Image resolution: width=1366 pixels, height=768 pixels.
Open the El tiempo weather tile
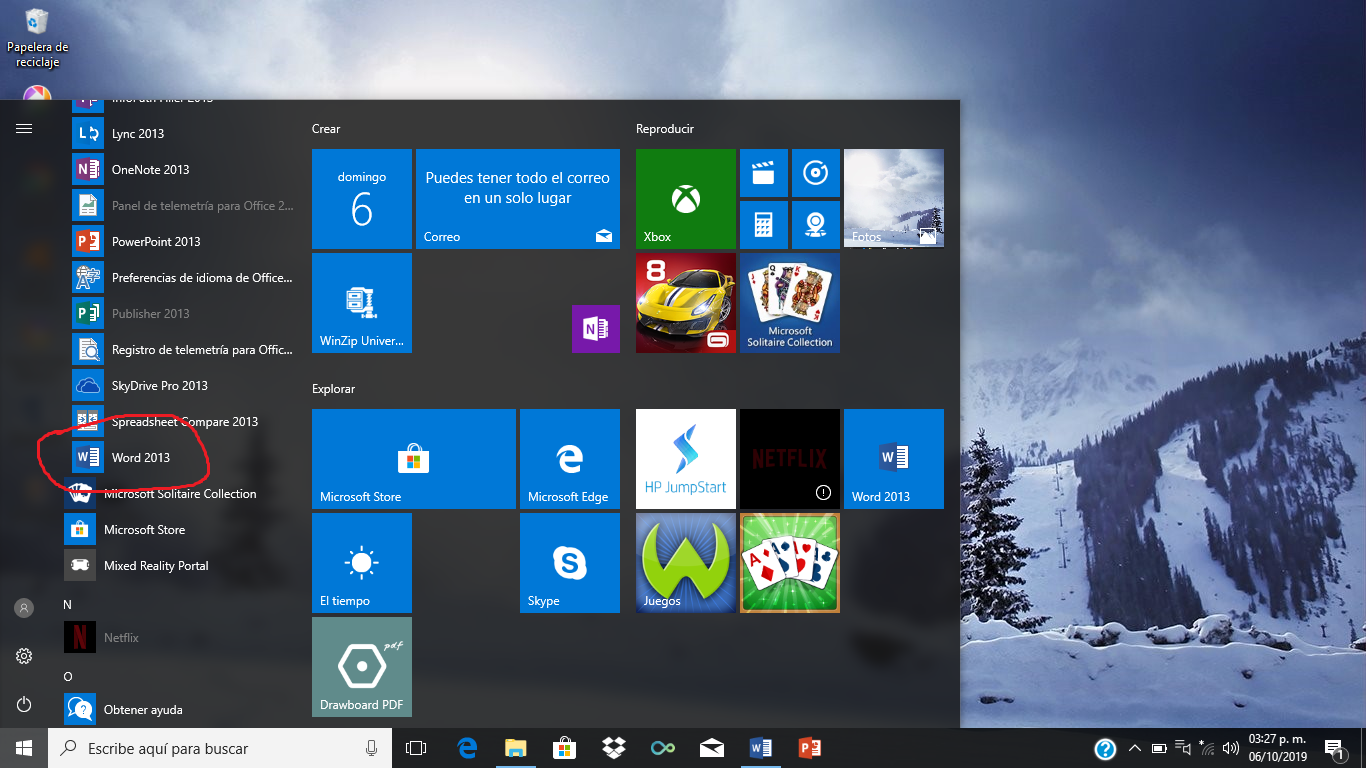coord(361,562)
